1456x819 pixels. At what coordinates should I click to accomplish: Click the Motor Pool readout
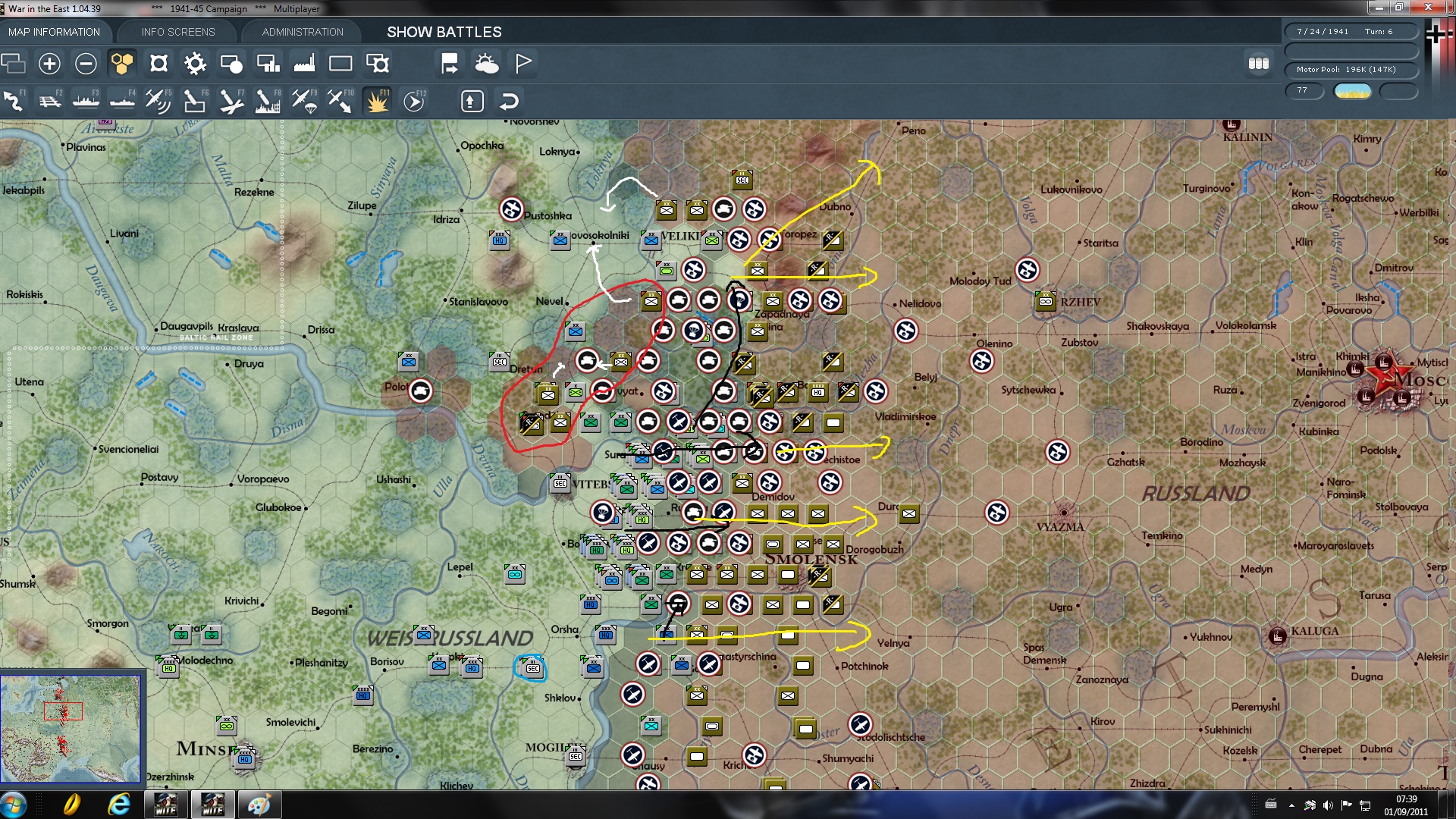click(1351, 70)
